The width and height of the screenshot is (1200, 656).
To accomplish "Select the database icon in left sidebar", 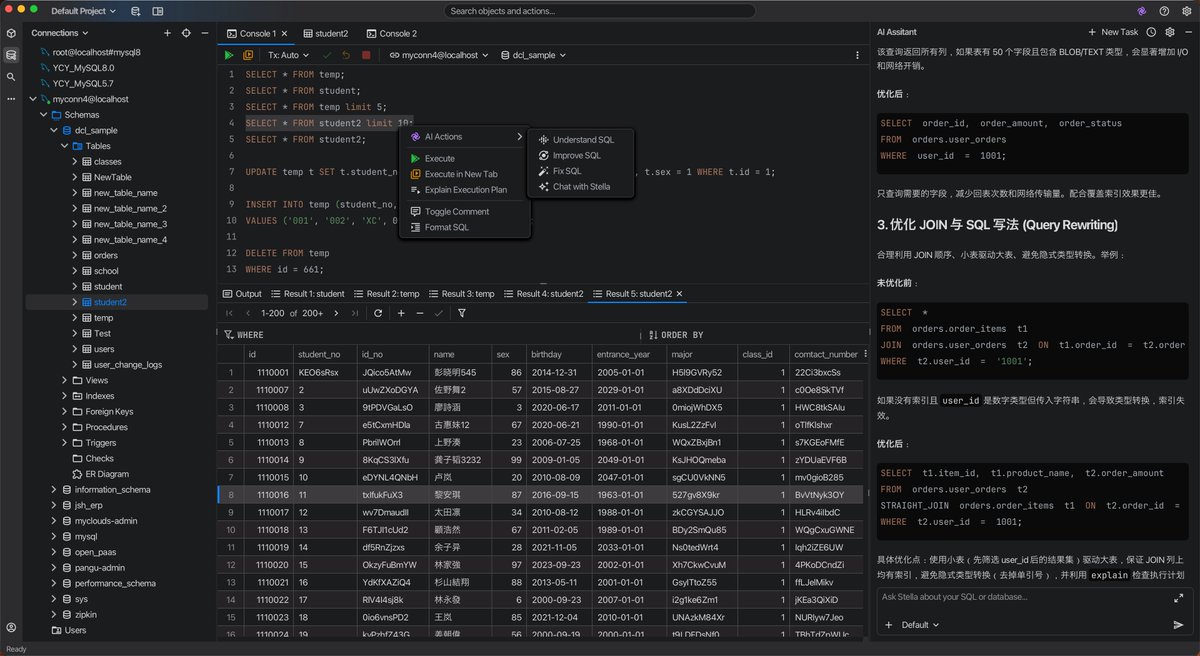I will point(10,55).
